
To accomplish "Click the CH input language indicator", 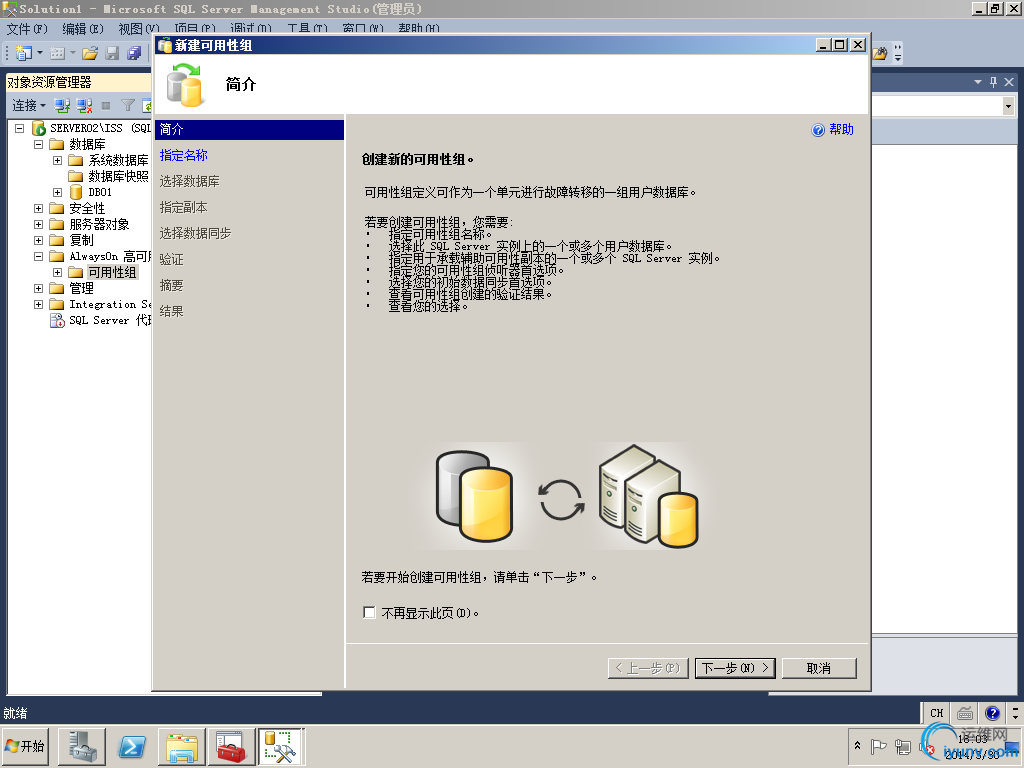I will pyautogui.click(x=936, y=713).
